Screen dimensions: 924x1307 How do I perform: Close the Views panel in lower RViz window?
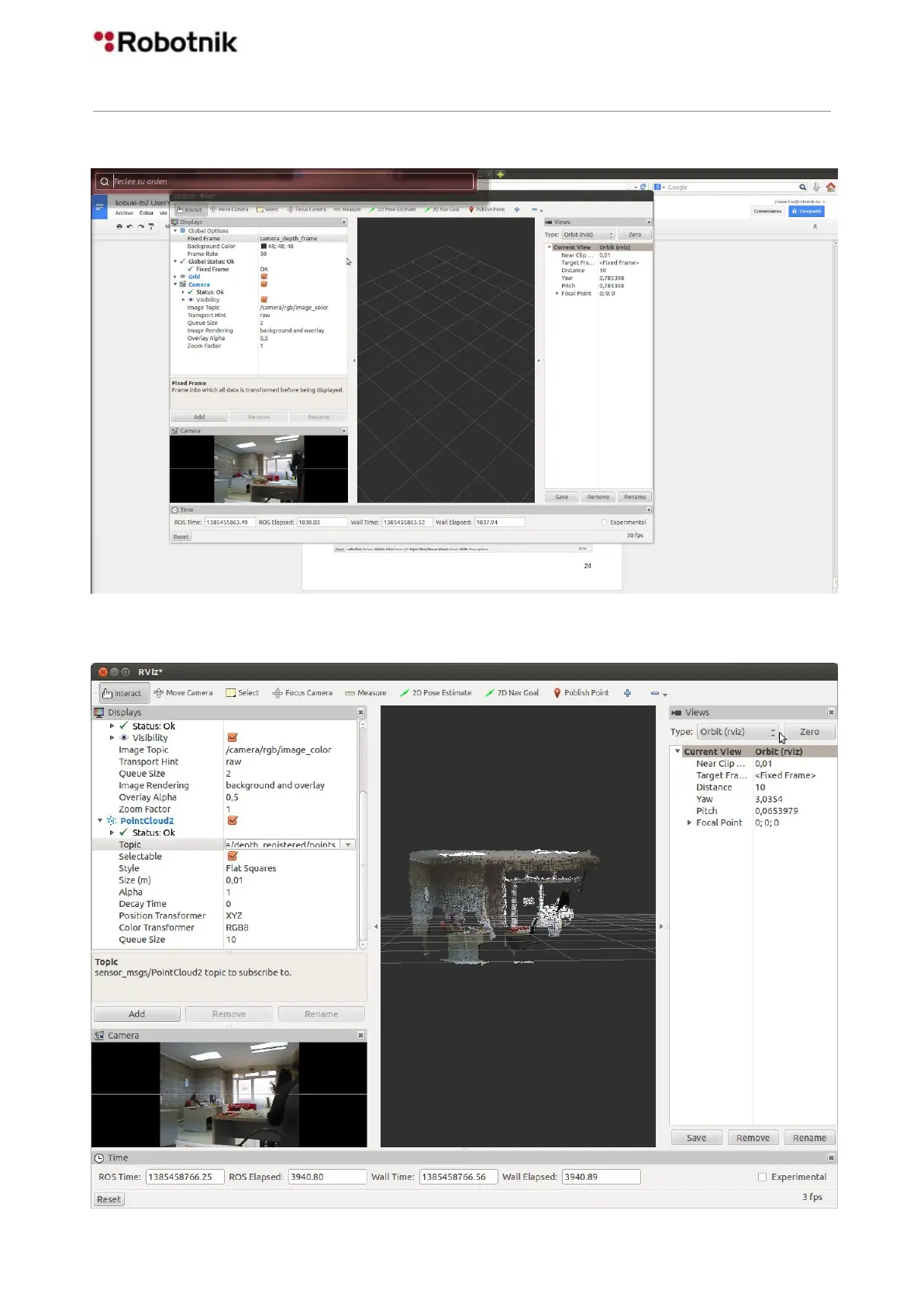[x=831, y=712]
